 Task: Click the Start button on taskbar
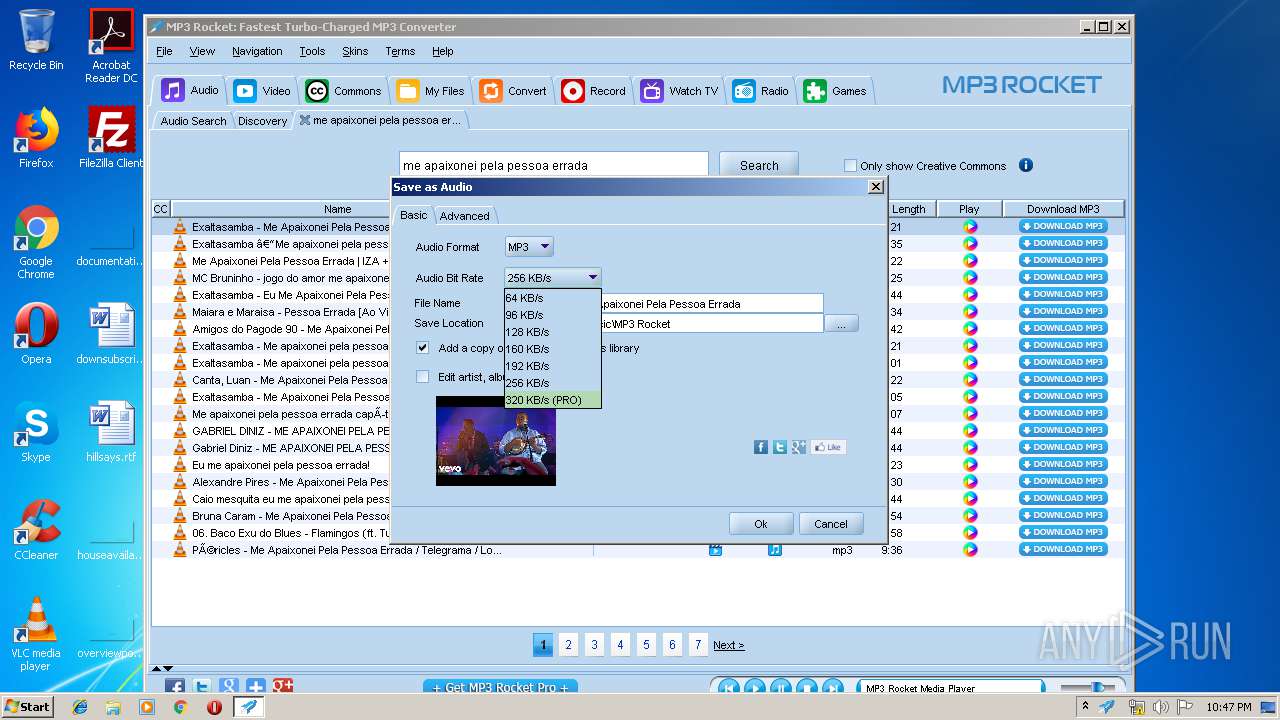pyautogui.click(x=27, y=706)
